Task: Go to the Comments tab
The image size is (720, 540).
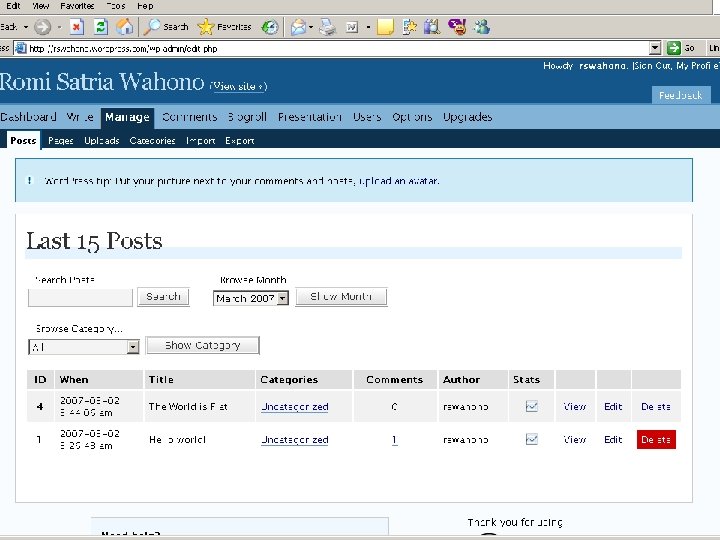Action: (x=189, y=117)
